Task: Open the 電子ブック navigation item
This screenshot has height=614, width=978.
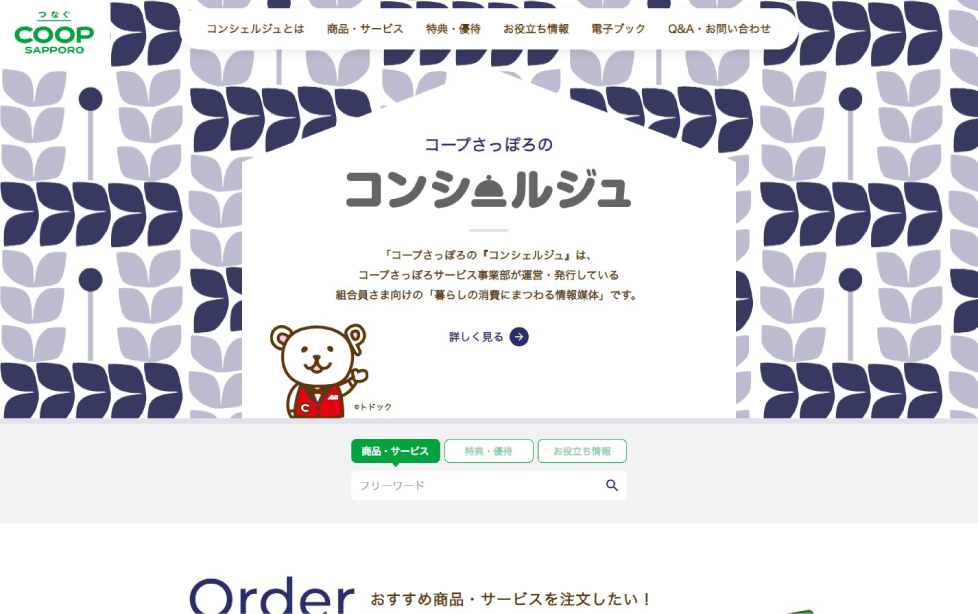Action: click(618, 29)
